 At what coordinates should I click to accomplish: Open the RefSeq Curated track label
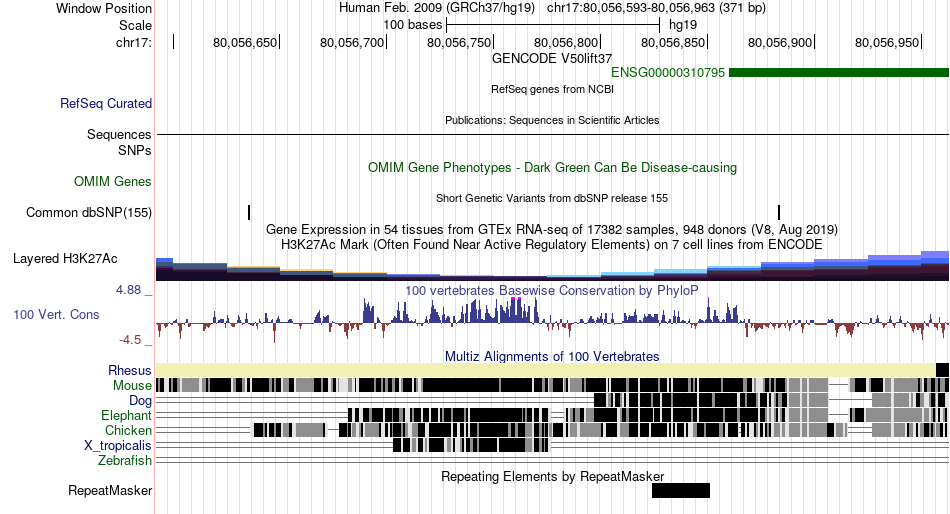click(x=106, y=104)
